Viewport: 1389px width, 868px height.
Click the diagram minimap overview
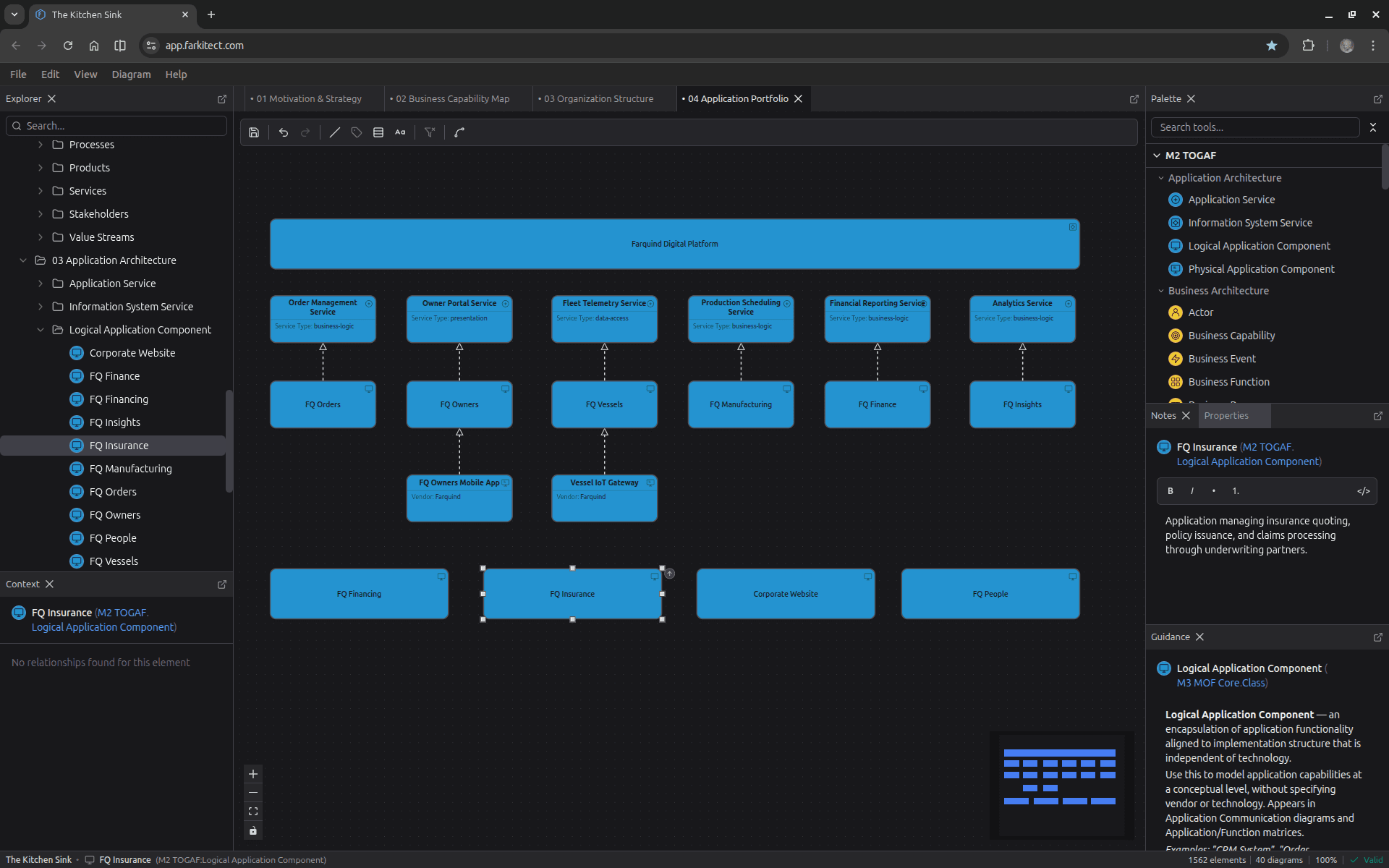click(1061, 786)
